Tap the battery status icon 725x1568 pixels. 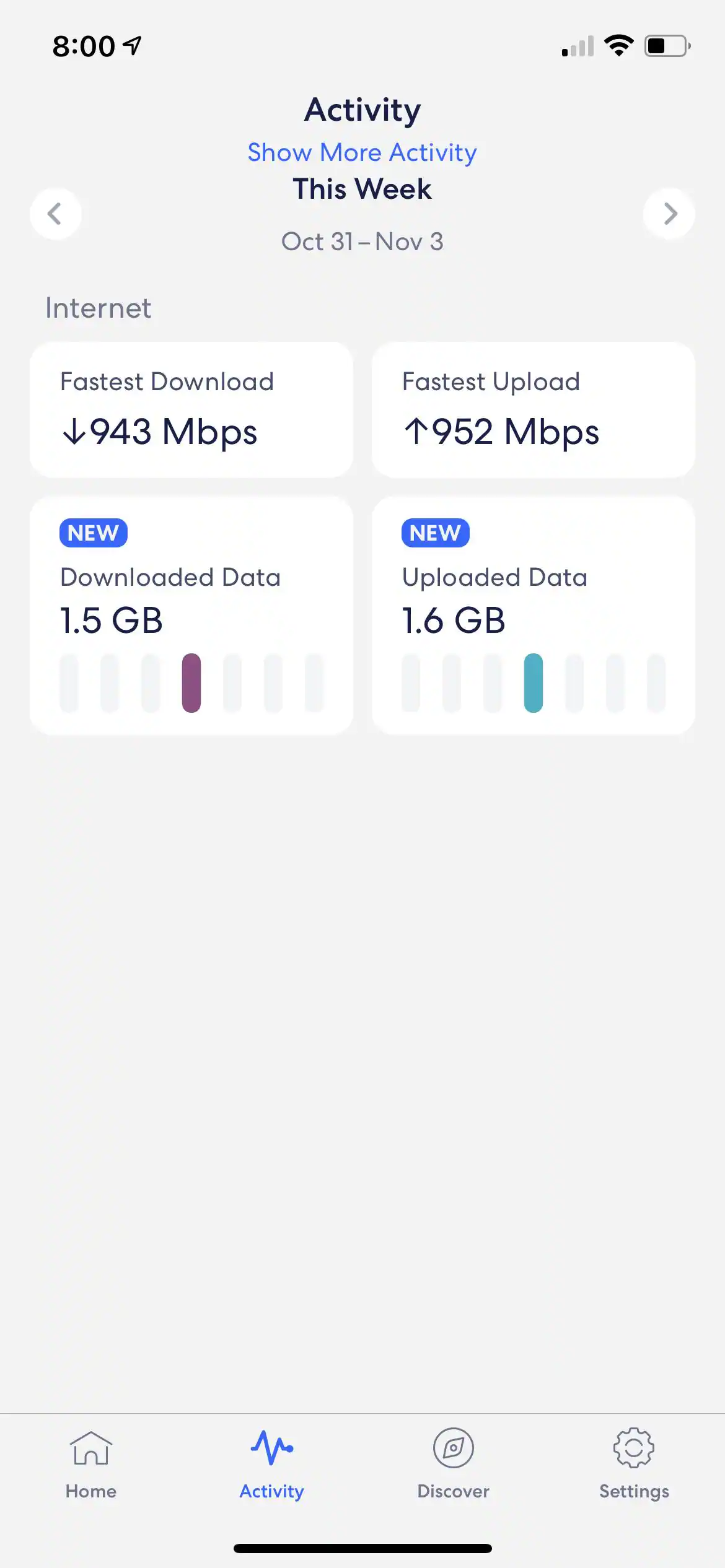(667, 46)
